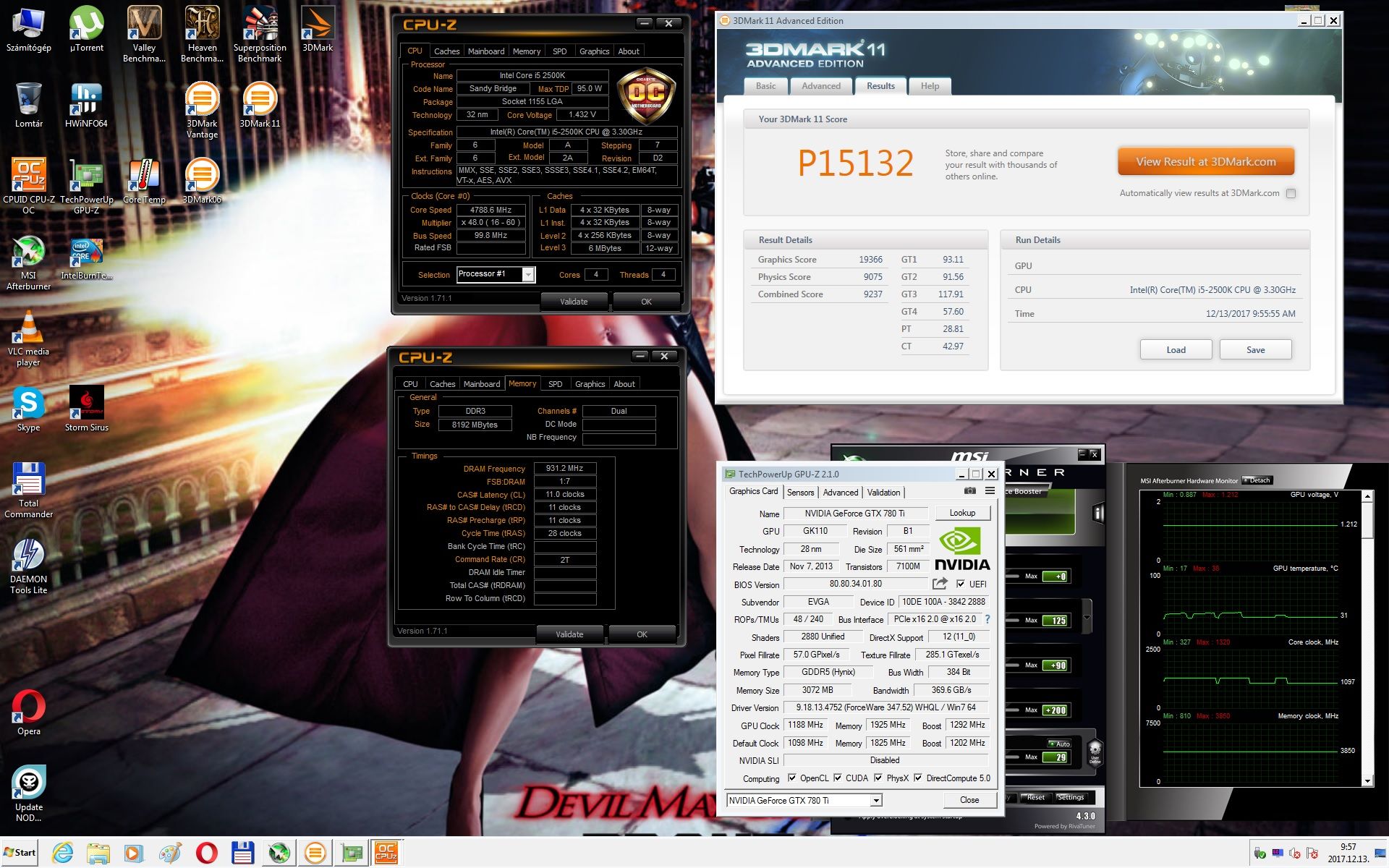Click the Bus Interface question mark
1389x868 pixels.
987,619
